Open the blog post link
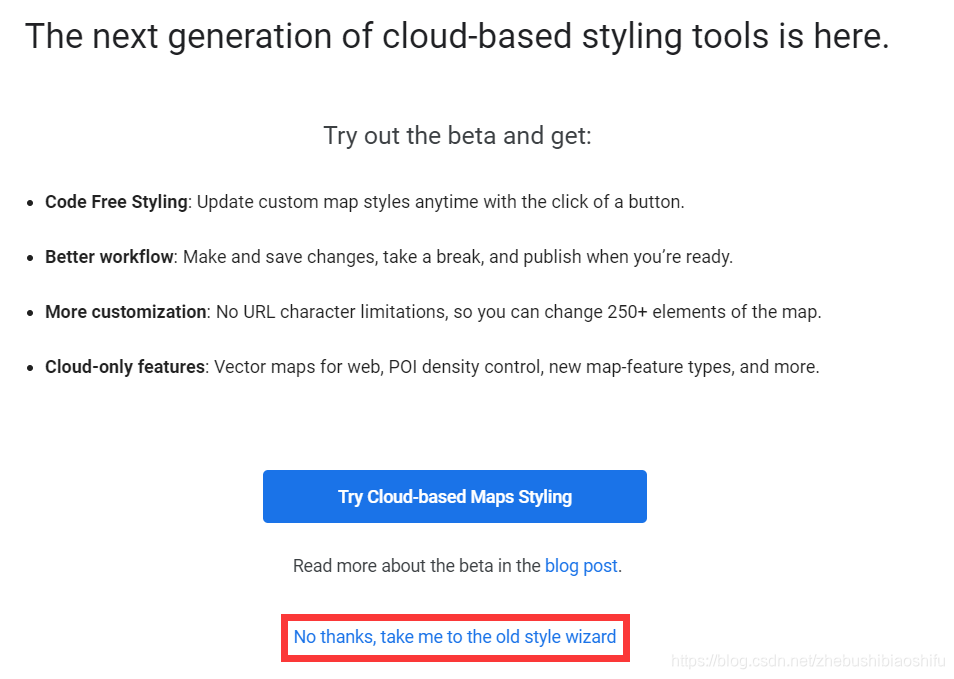This screenshot has width=954, height=679. click(581, 566)
